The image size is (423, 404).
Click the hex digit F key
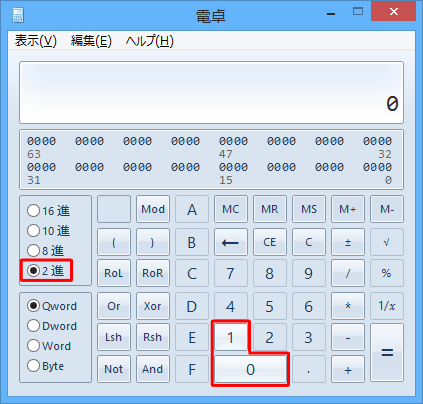coord(192,369)
